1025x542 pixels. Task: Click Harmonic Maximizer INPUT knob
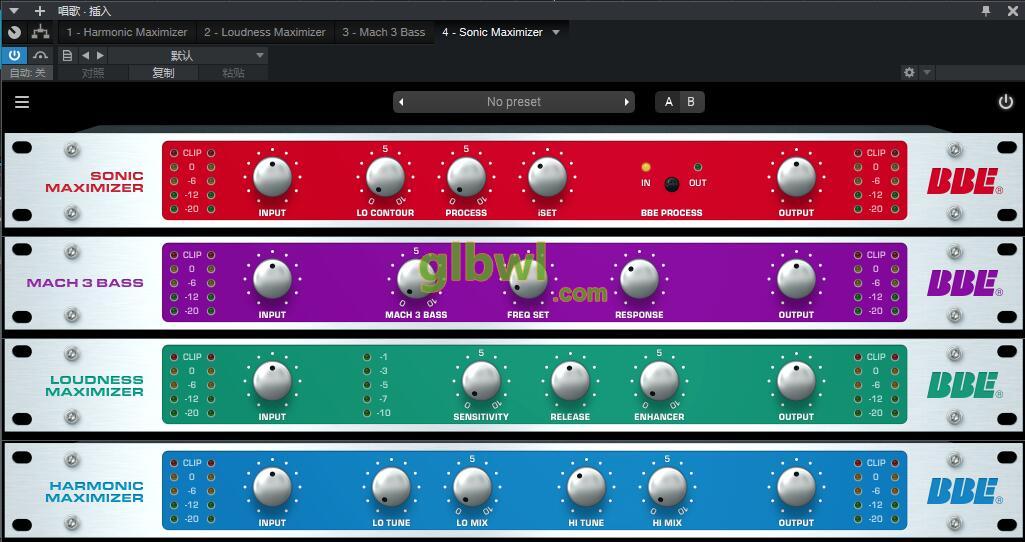(x=272, y=487)
